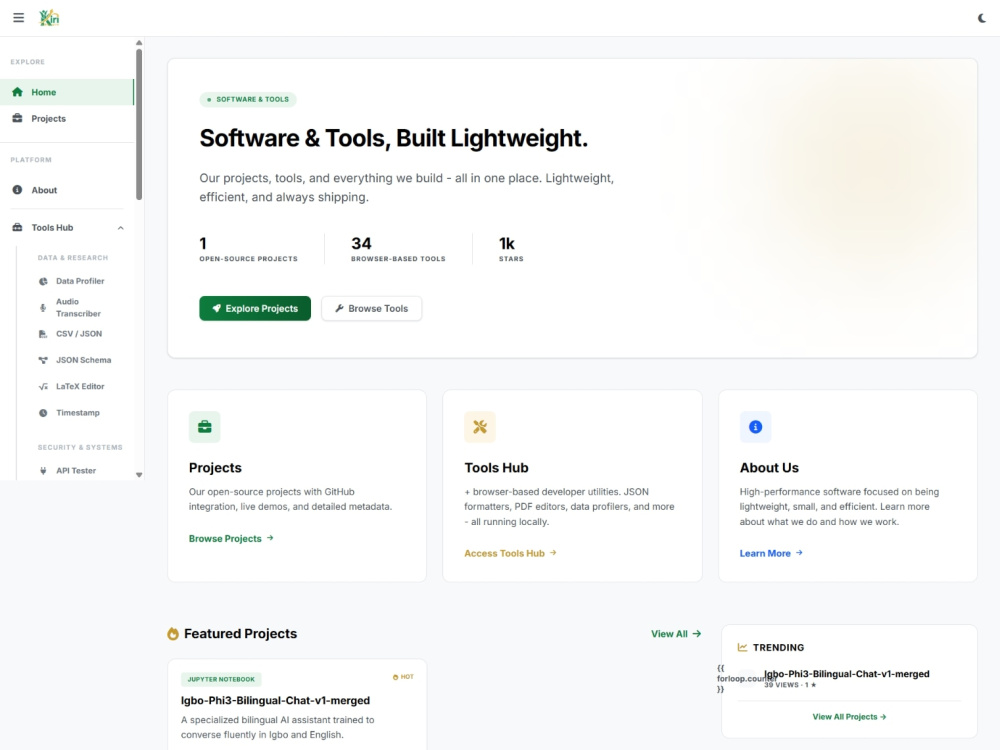Click the Xiri logo
The width and height of the screenshot is (1000, 750).
[49, 18]
